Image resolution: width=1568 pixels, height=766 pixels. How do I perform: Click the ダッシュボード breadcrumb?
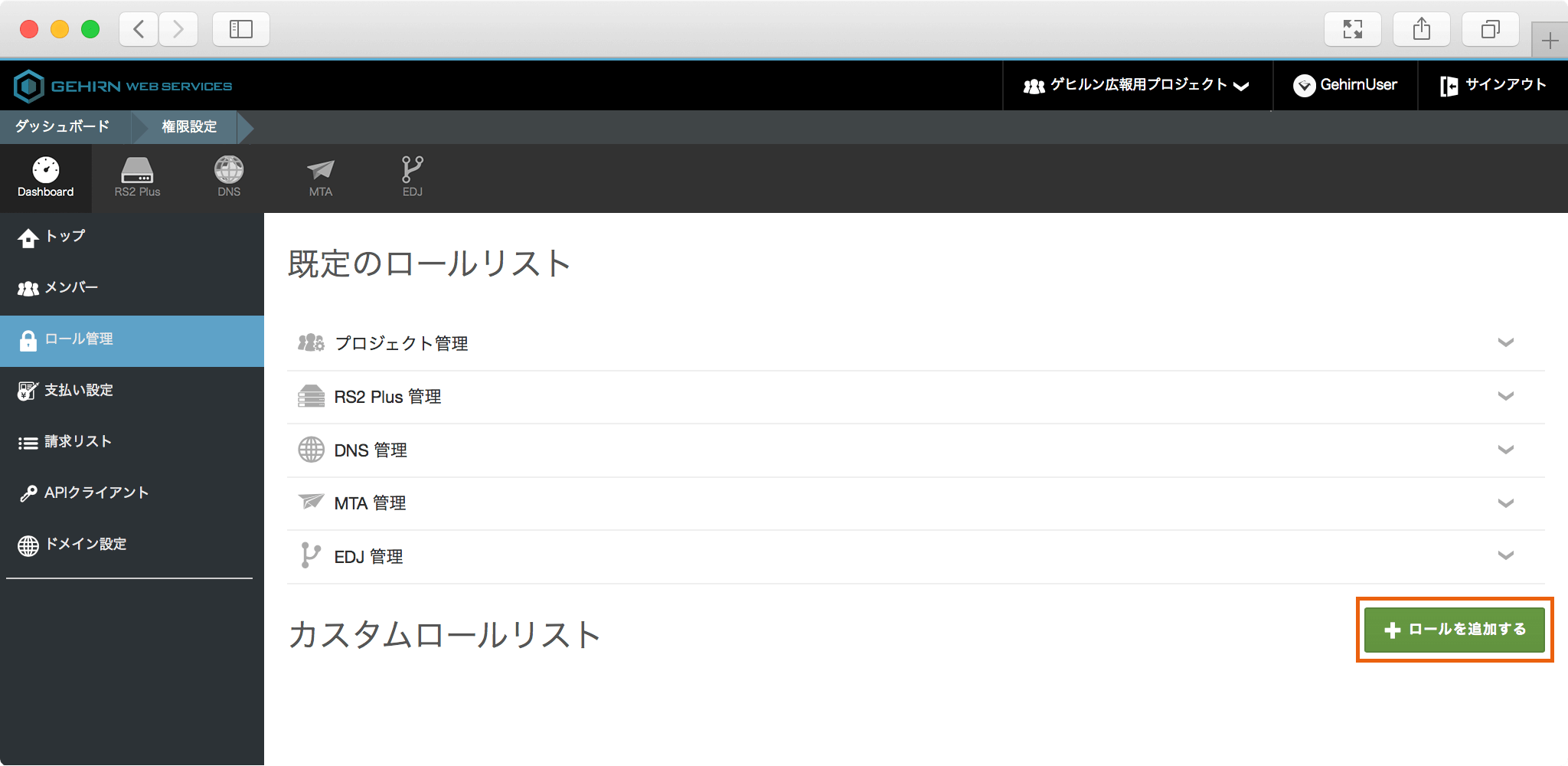click(63, 126)
